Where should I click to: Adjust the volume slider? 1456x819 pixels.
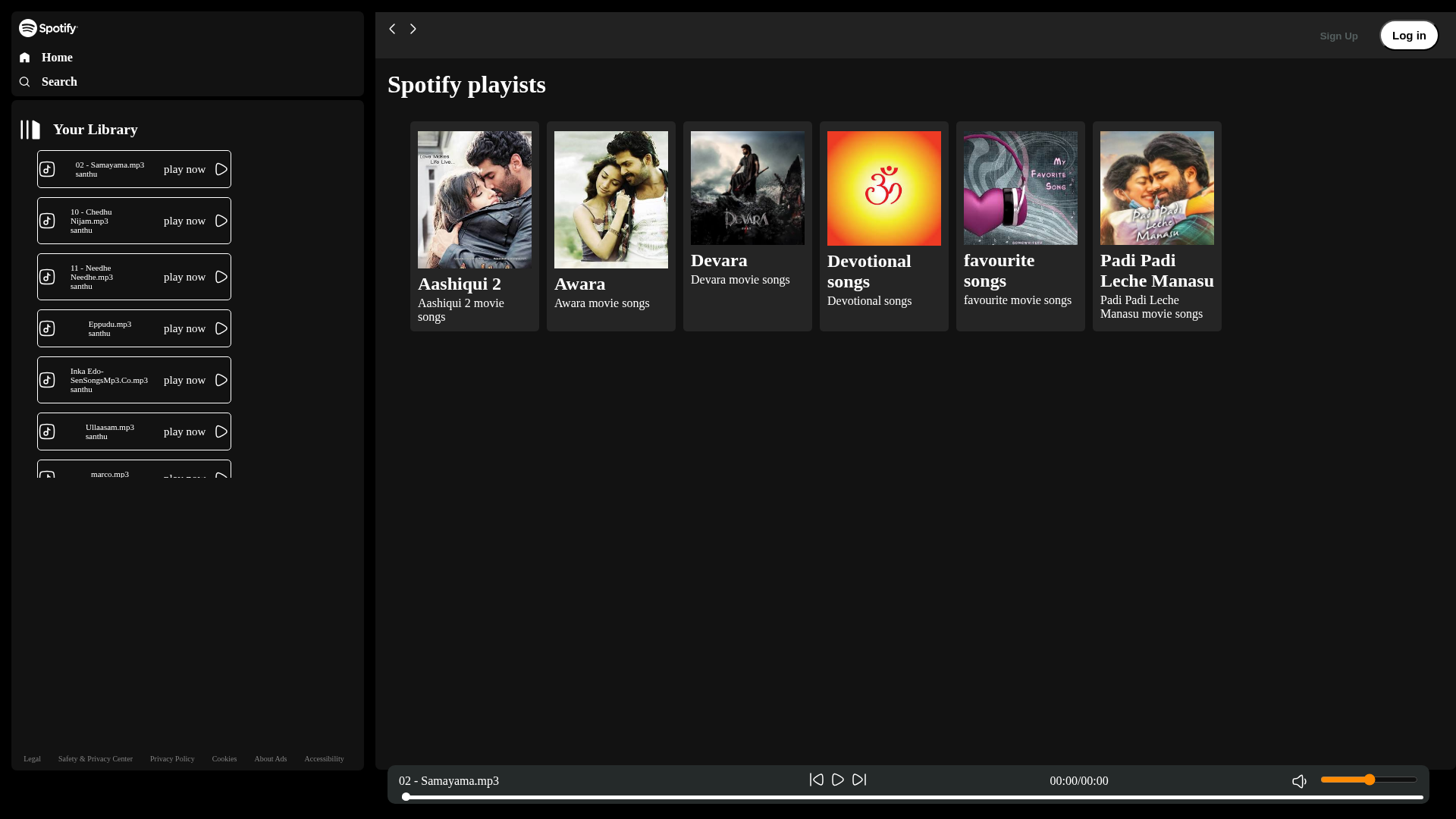[x=1369, y=780]
